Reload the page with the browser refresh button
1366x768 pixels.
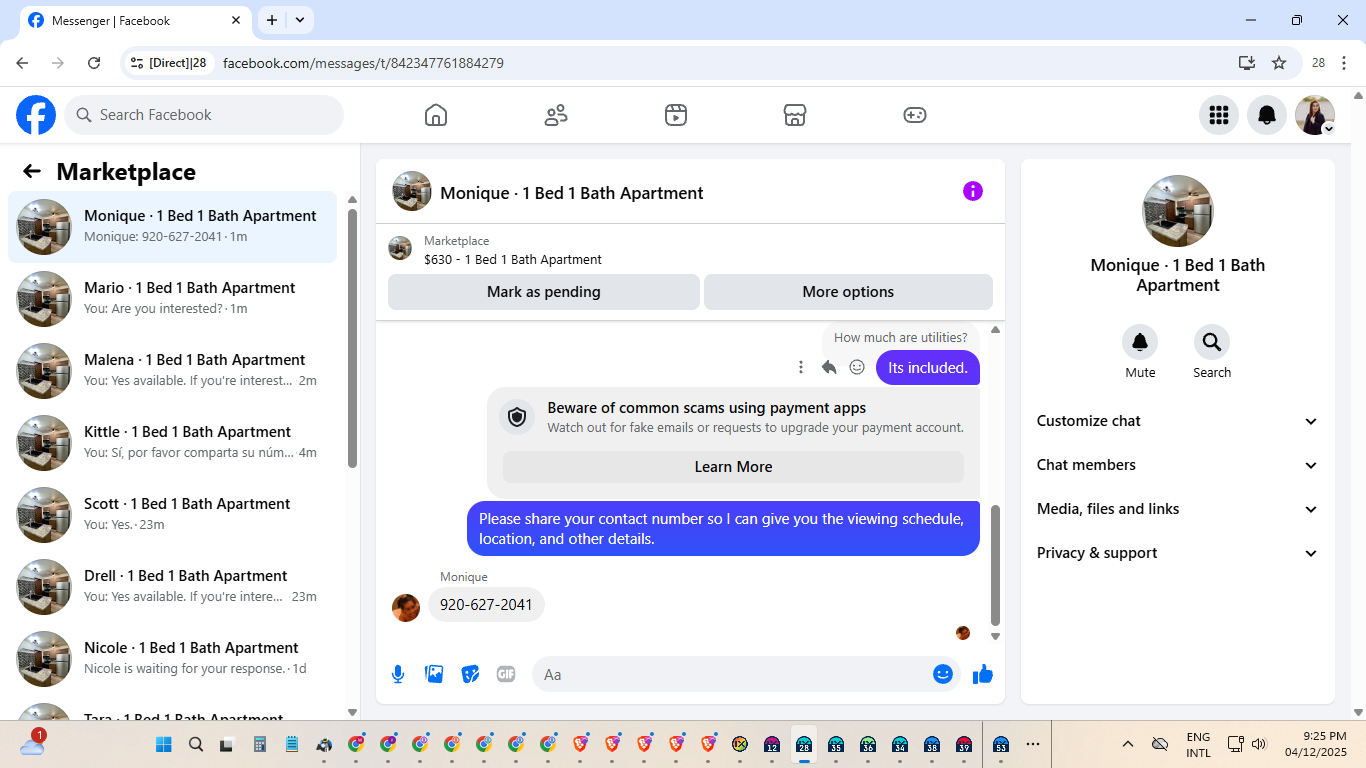pyautogui.click(x=94, y=62)
